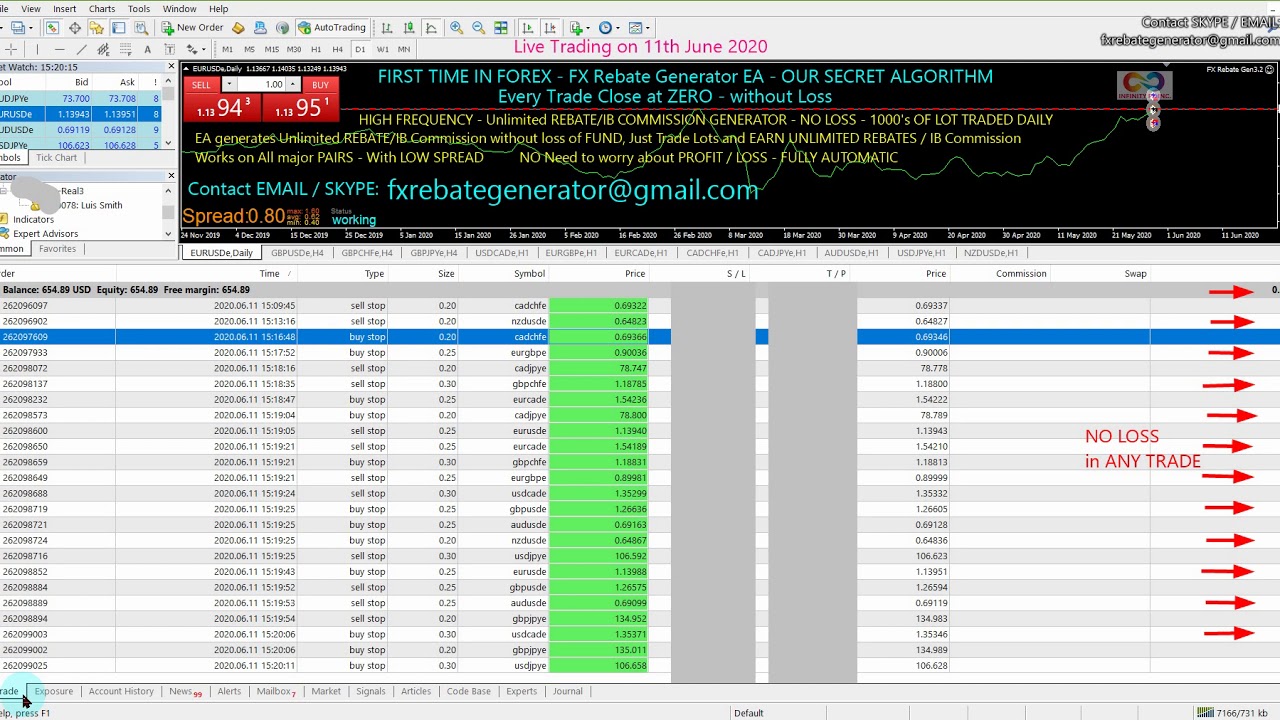The image size is (1280, 720).
Task: Open the Journal terminal tab
Action: pos(567,691)
